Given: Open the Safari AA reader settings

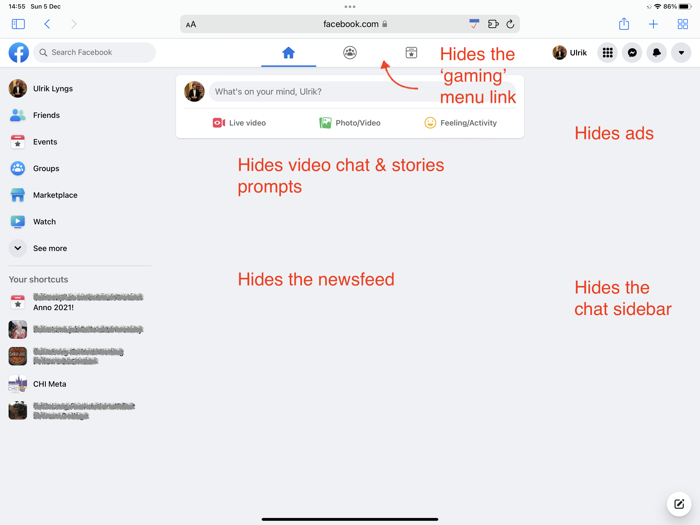Looking at the screenshot, I should (191, 25).
